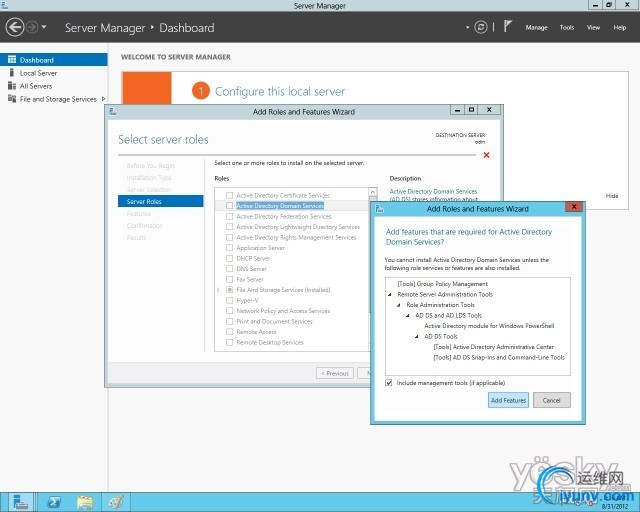640x512 pixels.
Task: Click the Previous button in wizard
Action: [335, 373]
